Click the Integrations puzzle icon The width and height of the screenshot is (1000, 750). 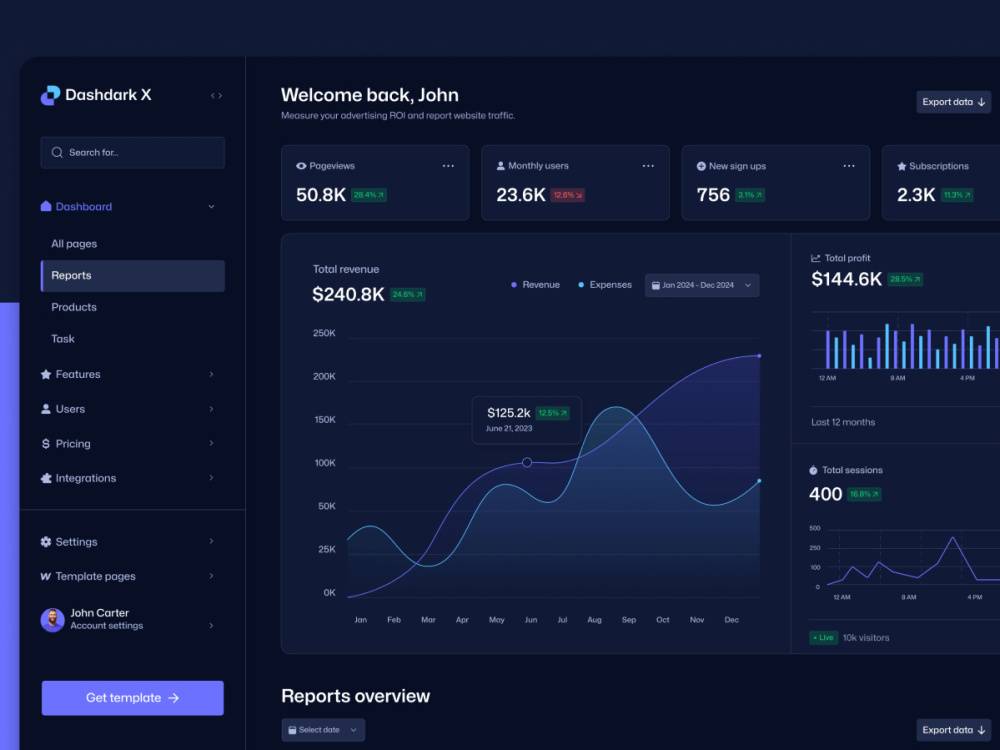46,478
